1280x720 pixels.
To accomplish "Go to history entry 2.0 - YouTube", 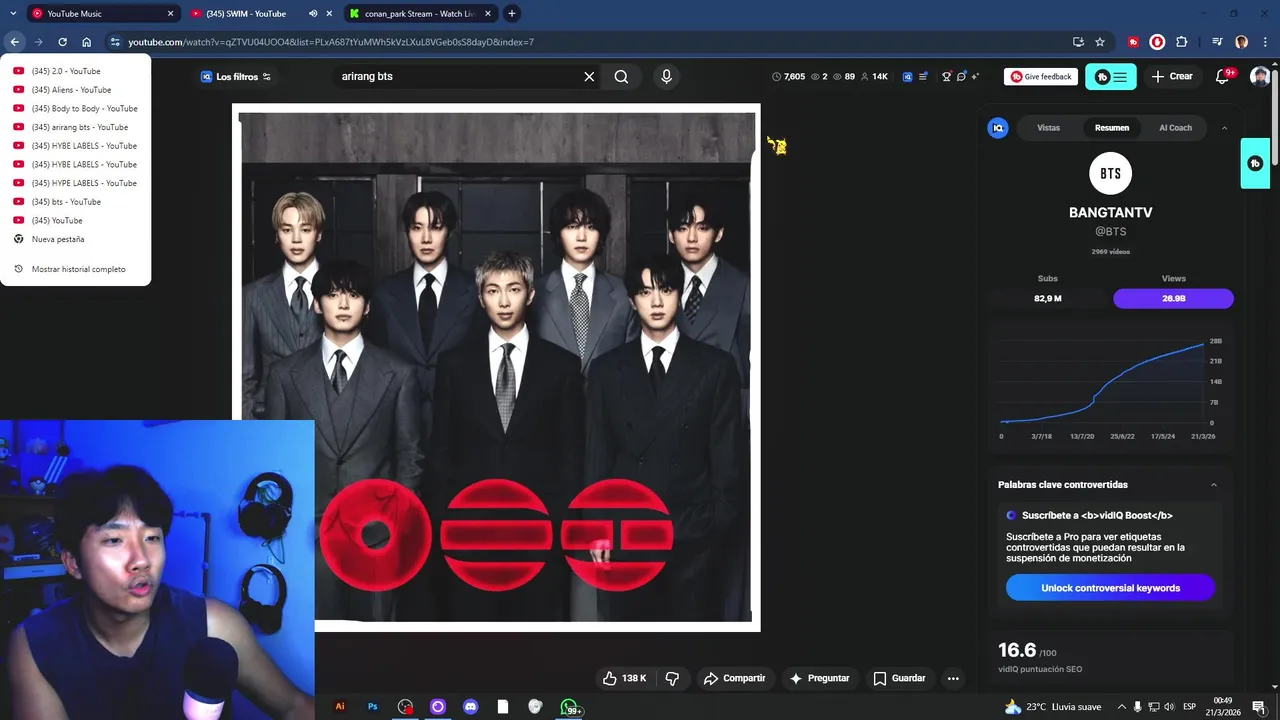I will click(x=75, y=71).
